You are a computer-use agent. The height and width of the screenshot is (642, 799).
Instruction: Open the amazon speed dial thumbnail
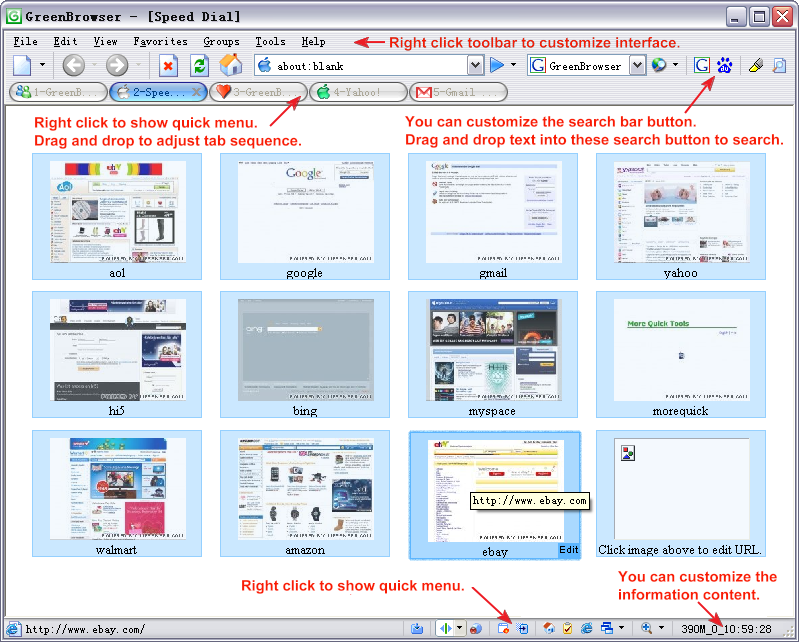305,489
